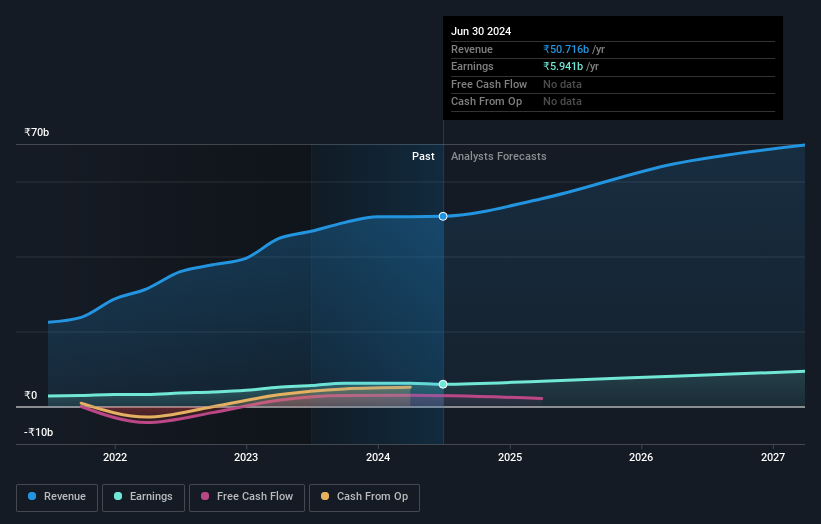Toggle the Free Cash Flow legend button

point(247,497)
